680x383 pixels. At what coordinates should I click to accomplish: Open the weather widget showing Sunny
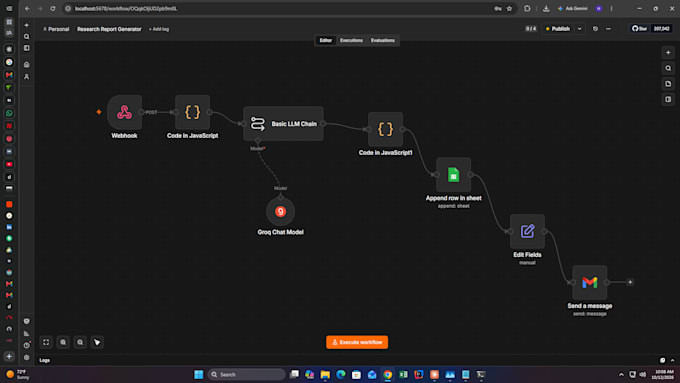pyautogui.click(x=17, y=374)
